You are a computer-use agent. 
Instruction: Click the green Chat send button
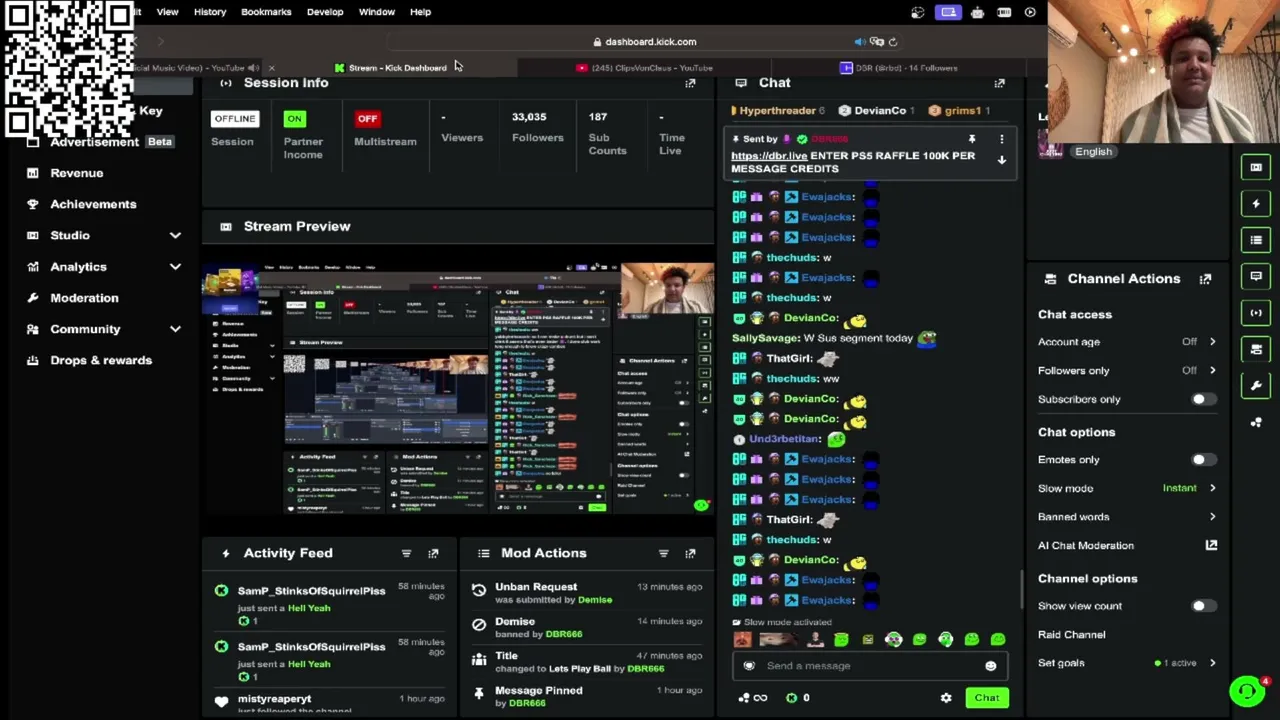pos(987,698)
